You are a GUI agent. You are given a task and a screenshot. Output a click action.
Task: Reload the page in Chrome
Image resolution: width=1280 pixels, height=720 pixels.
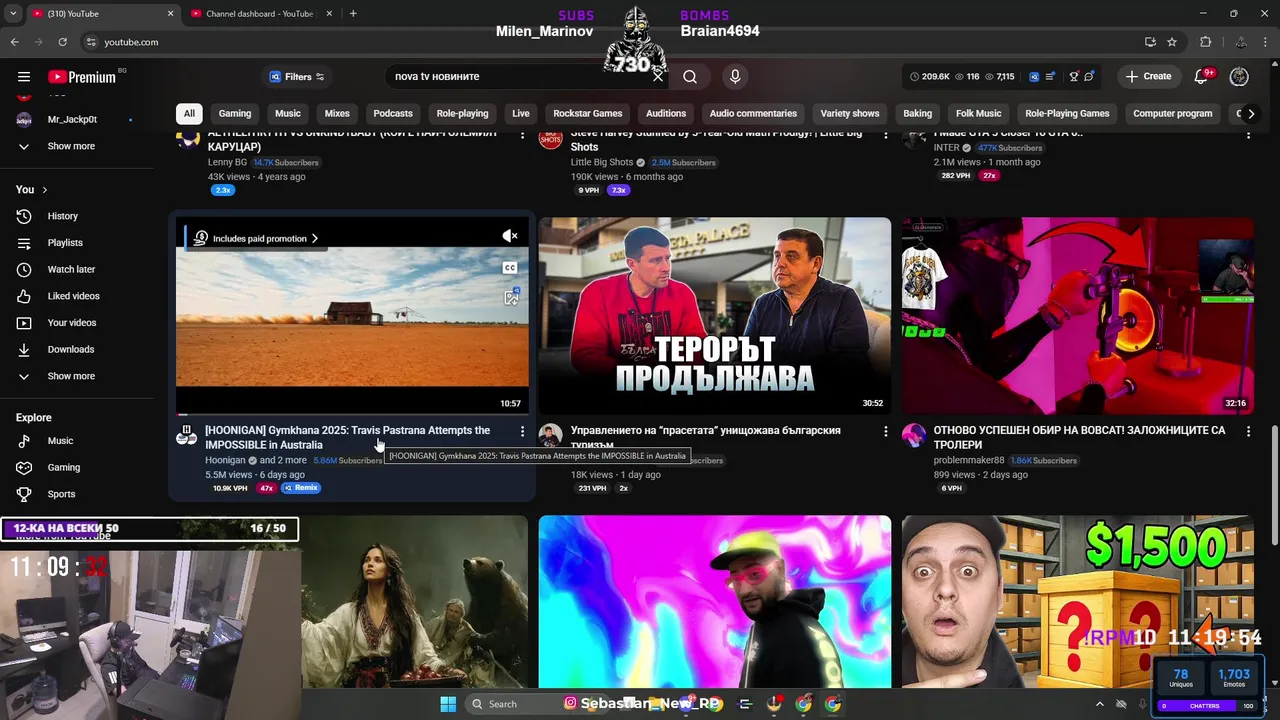62,42
